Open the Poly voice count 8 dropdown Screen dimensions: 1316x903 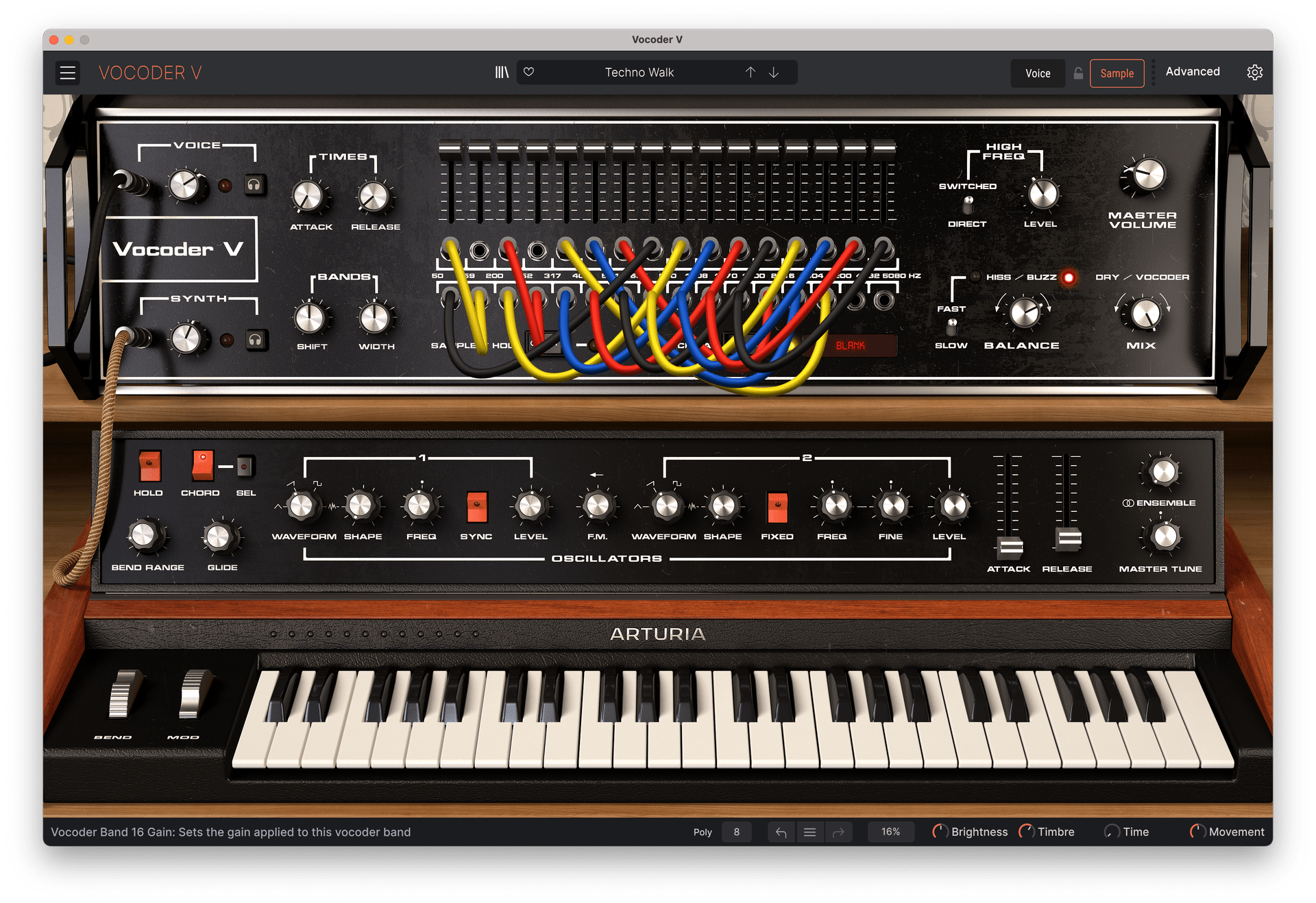click(736, 832)
